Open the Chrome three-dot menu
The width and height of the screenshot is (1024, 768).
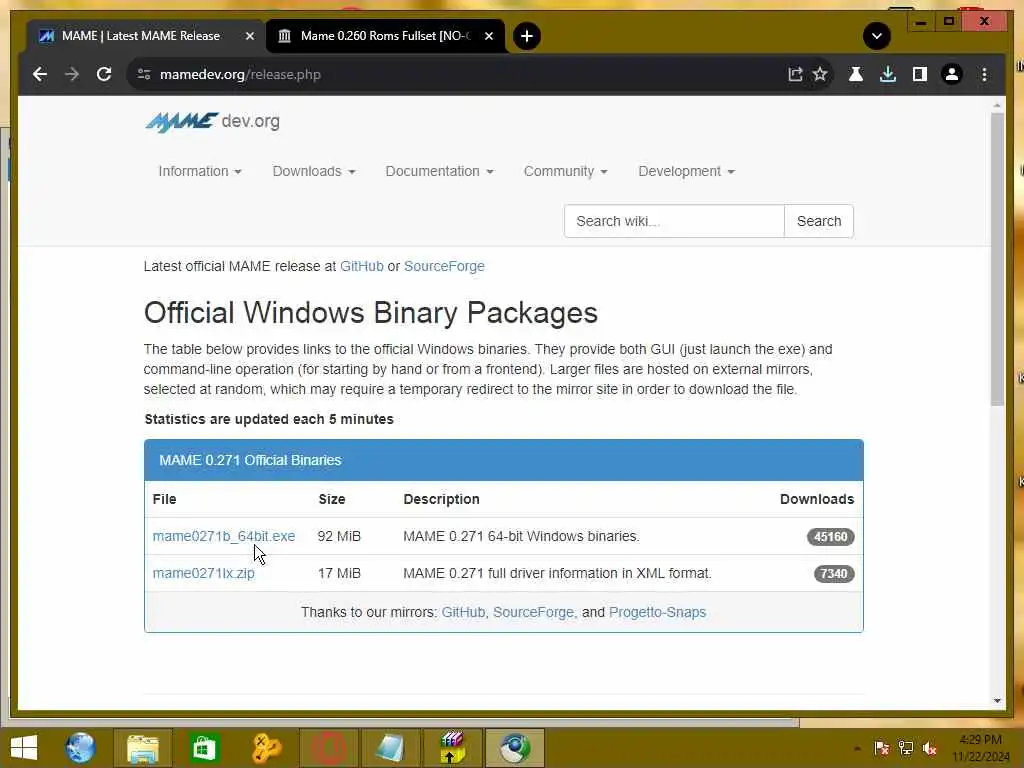pos(984,74)
